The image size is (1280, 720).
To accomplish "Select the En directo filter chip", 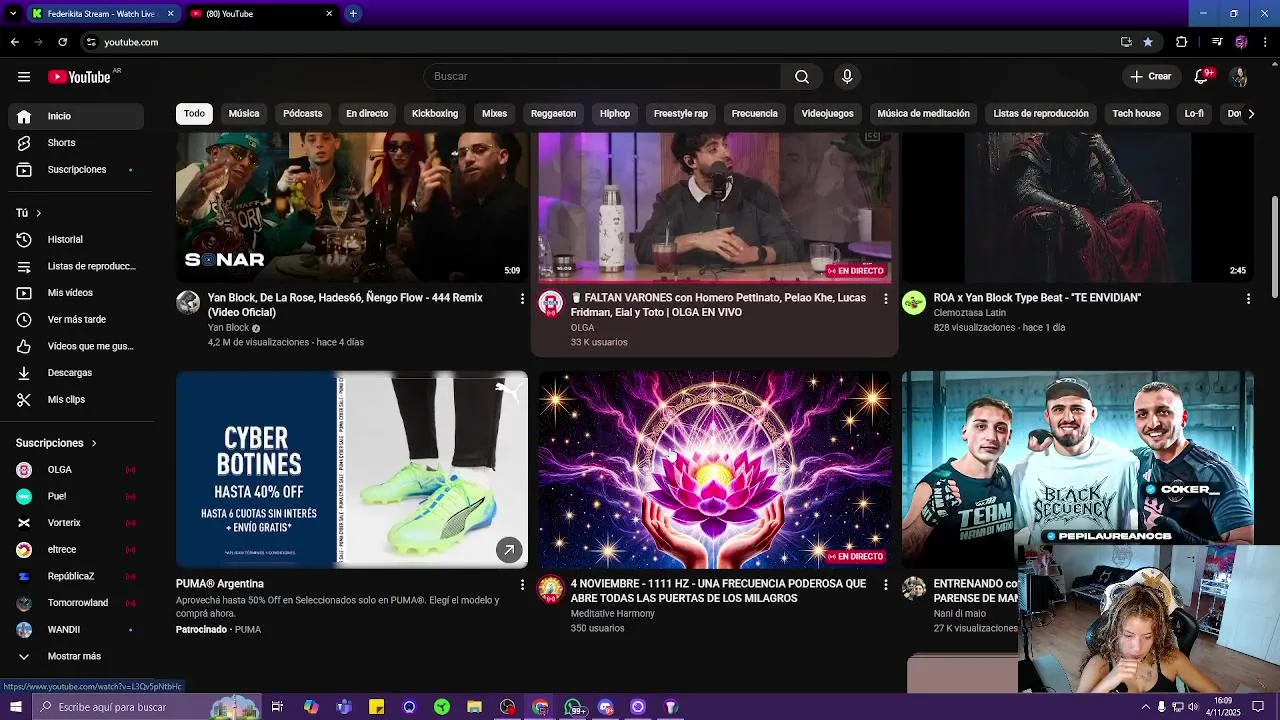I will (x=367, y=114).
